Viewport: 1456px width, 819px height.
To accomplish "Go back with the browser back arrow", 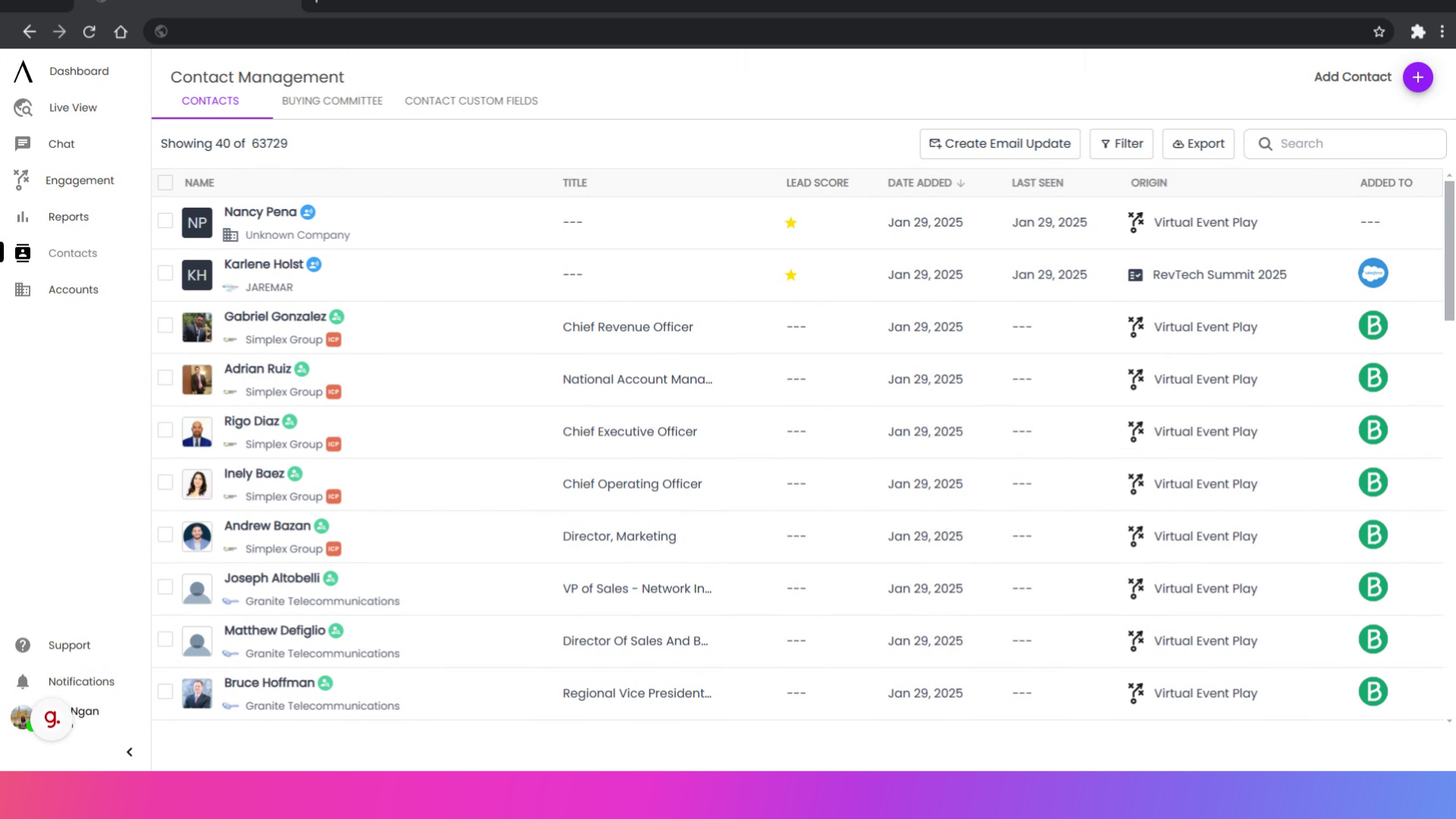I will (x=30, y=32).
